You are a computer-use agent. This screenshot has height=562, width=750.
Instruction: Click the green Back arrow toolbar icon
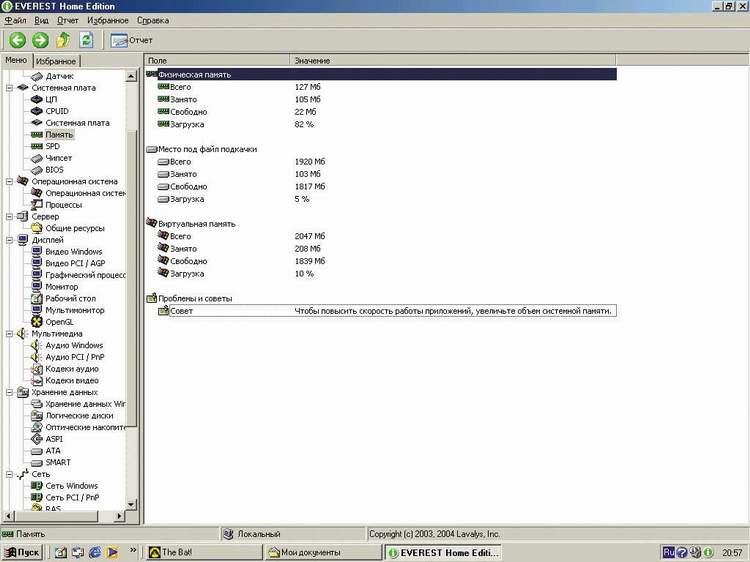[18, 40]
